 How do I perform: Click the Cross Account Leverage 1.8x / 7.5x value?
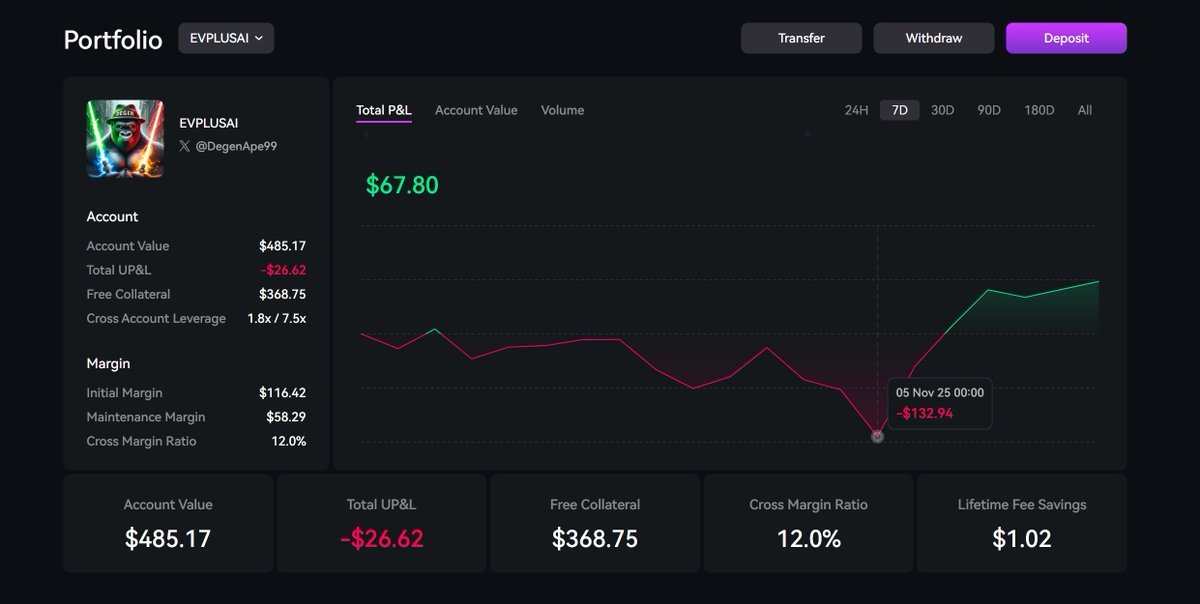tap(277, 318)
